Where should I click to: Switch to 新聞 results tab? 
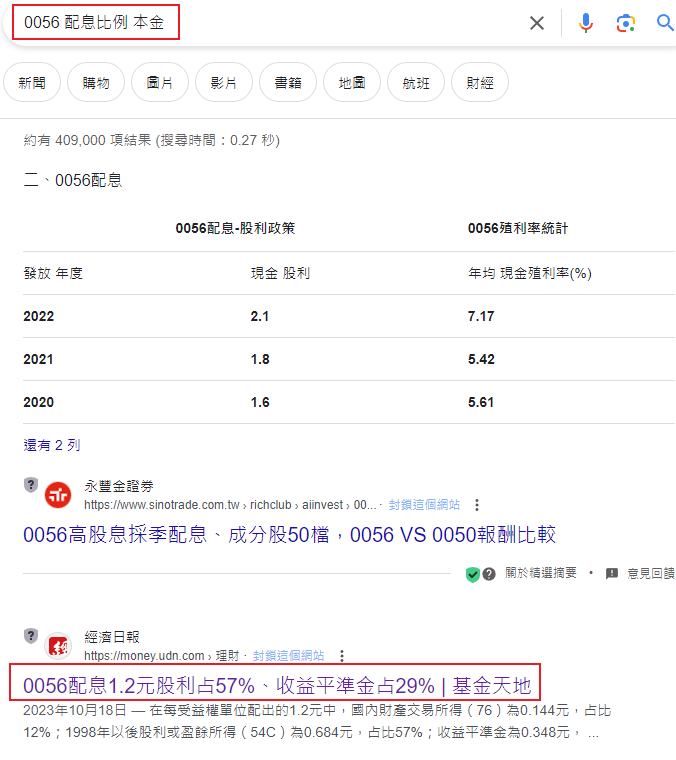[x=32, y=83]
